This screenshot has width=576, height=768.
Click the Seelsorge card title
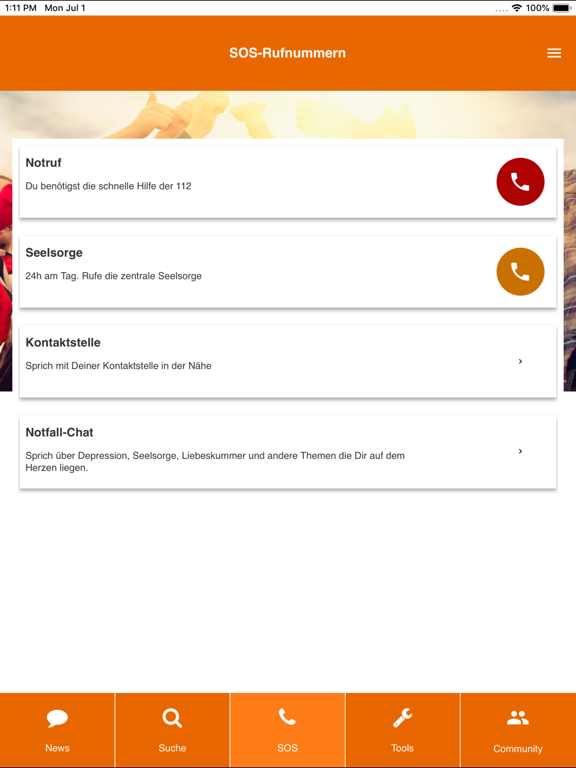(54, 253)
